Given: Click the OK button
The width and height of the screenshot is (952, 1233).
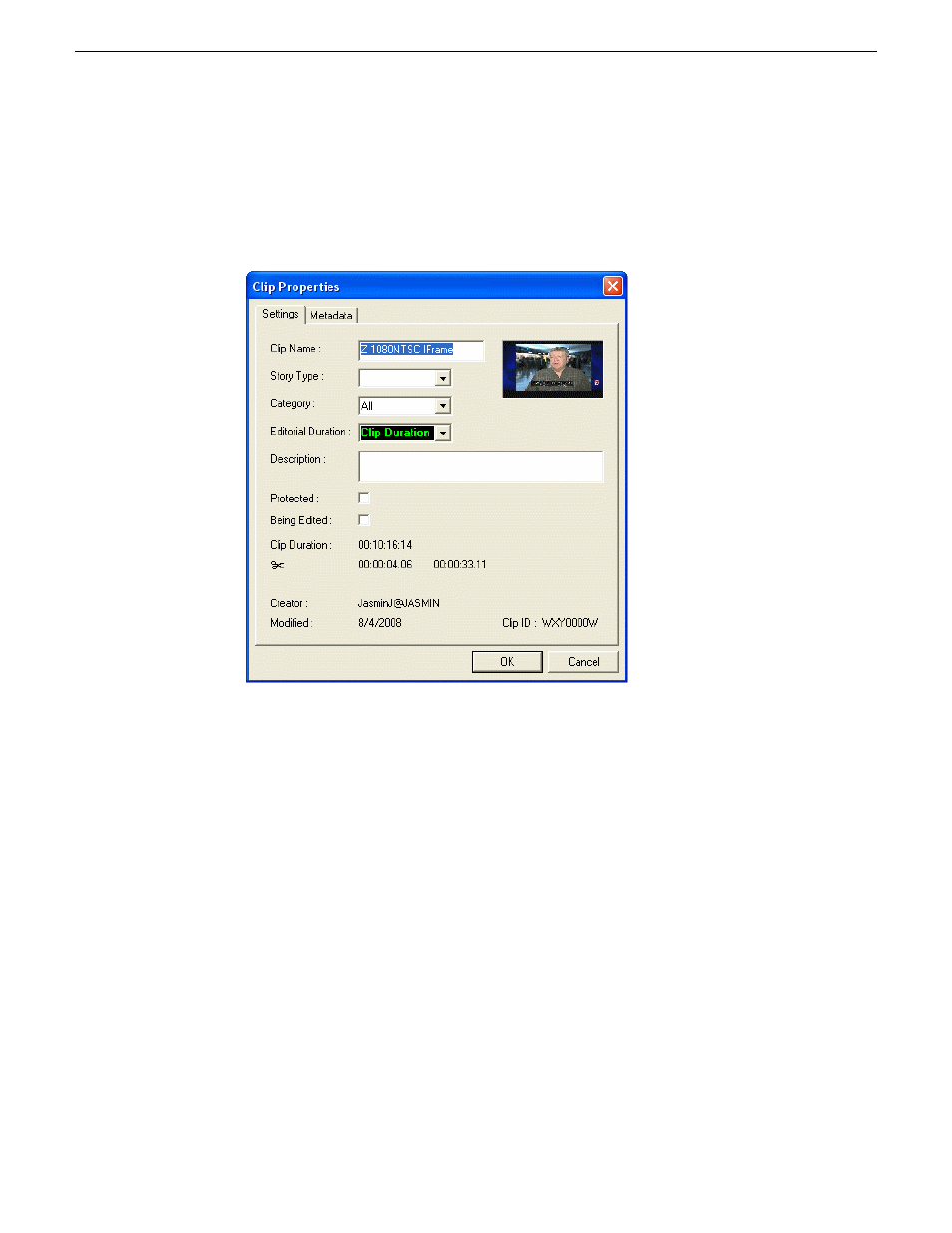Looking at the screenshot, I should 507,662.
